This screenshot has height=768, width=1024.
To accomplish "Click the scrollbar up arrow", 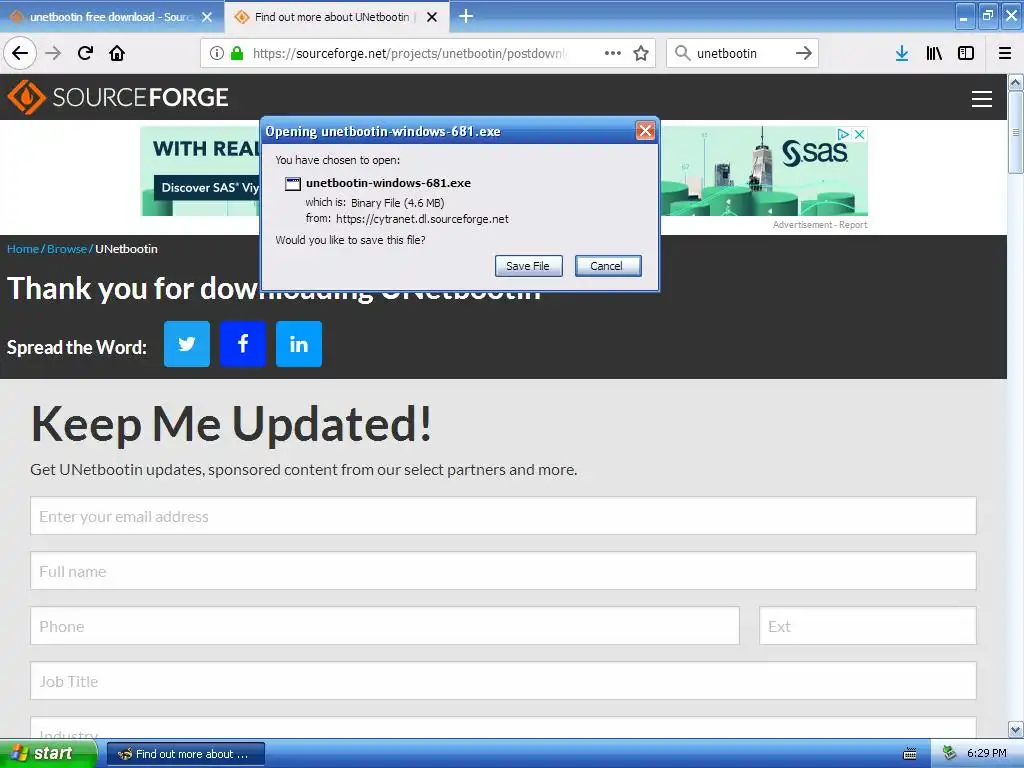I will pos(1015,83).
